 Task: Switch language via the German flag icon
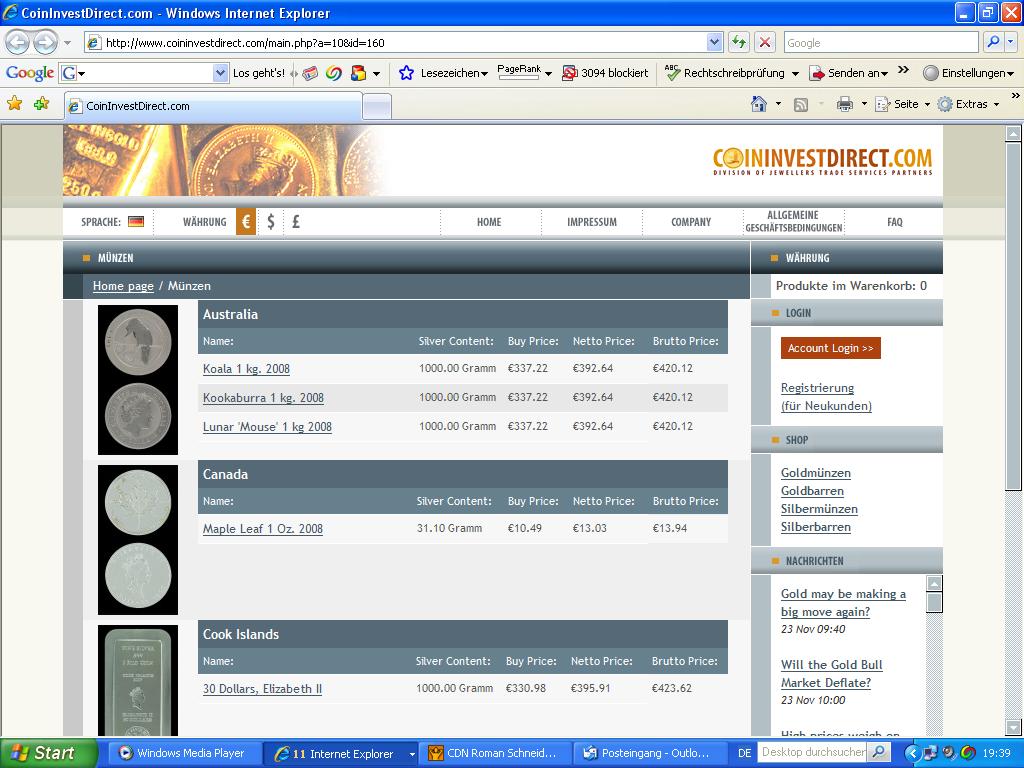tap(136, 222)
